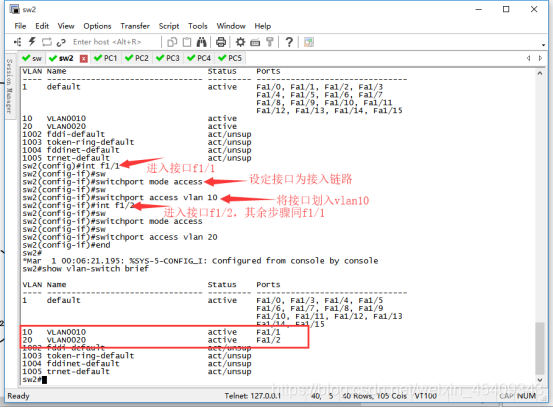The height and width of the screenshot is (408, 553).
Task: Open the View menu
Action: click(66, 26)
